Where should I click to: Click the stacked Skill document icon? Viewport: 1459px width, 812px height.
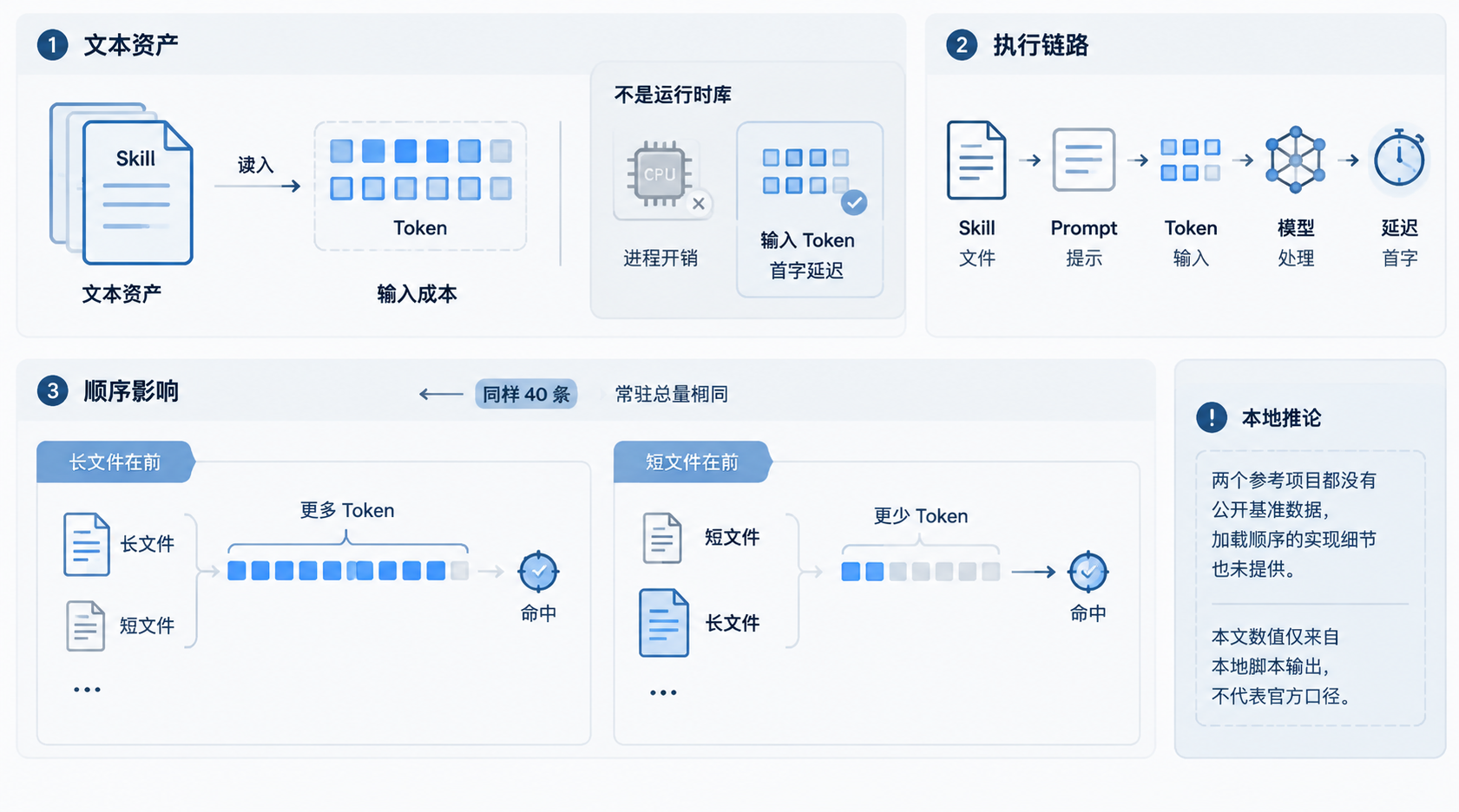(122, 183)
